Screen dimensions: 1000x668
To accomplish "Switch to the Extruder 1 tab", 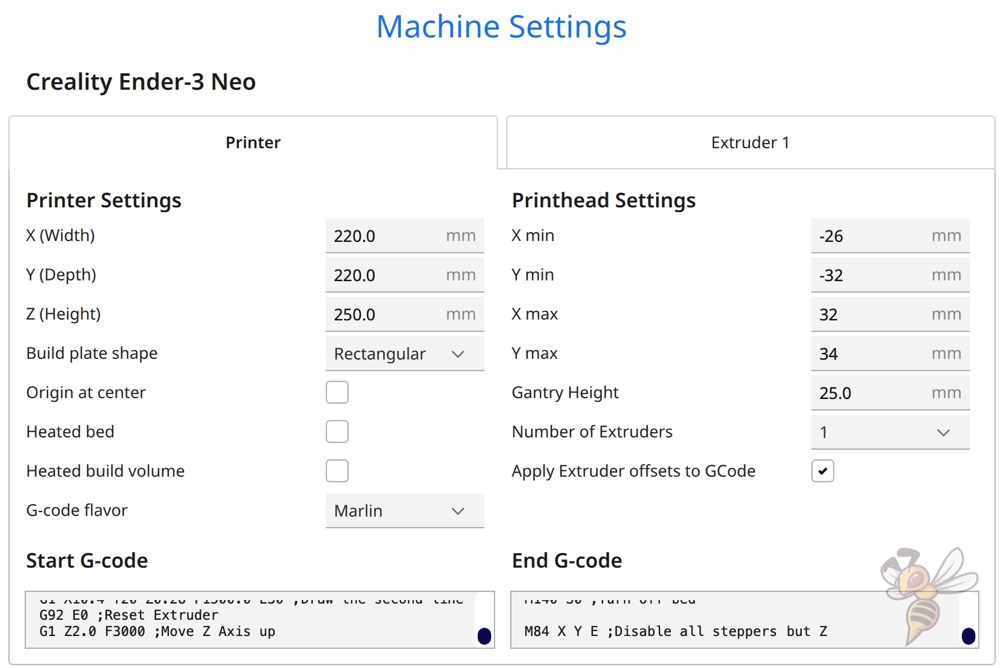I will tap(750, 142).
